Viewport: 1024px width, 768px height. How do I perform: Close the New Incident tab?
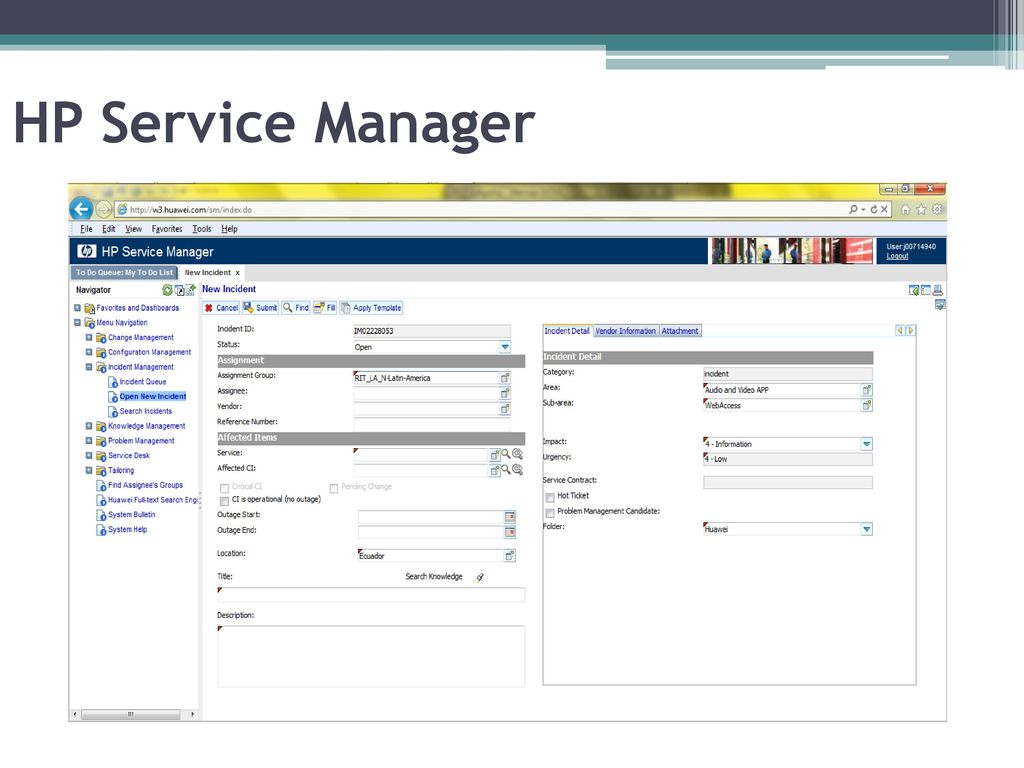point(238,273)
